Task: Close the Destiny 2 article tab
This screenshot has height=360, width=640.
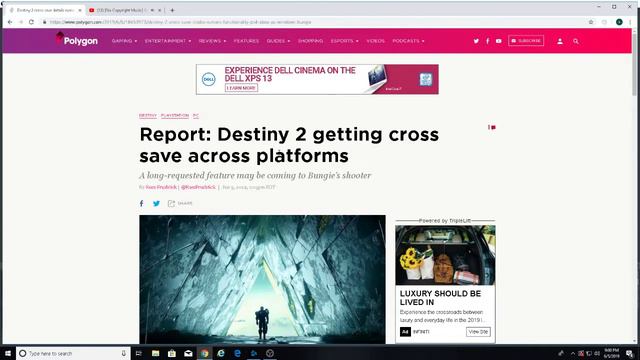Action: pos(80,10)
